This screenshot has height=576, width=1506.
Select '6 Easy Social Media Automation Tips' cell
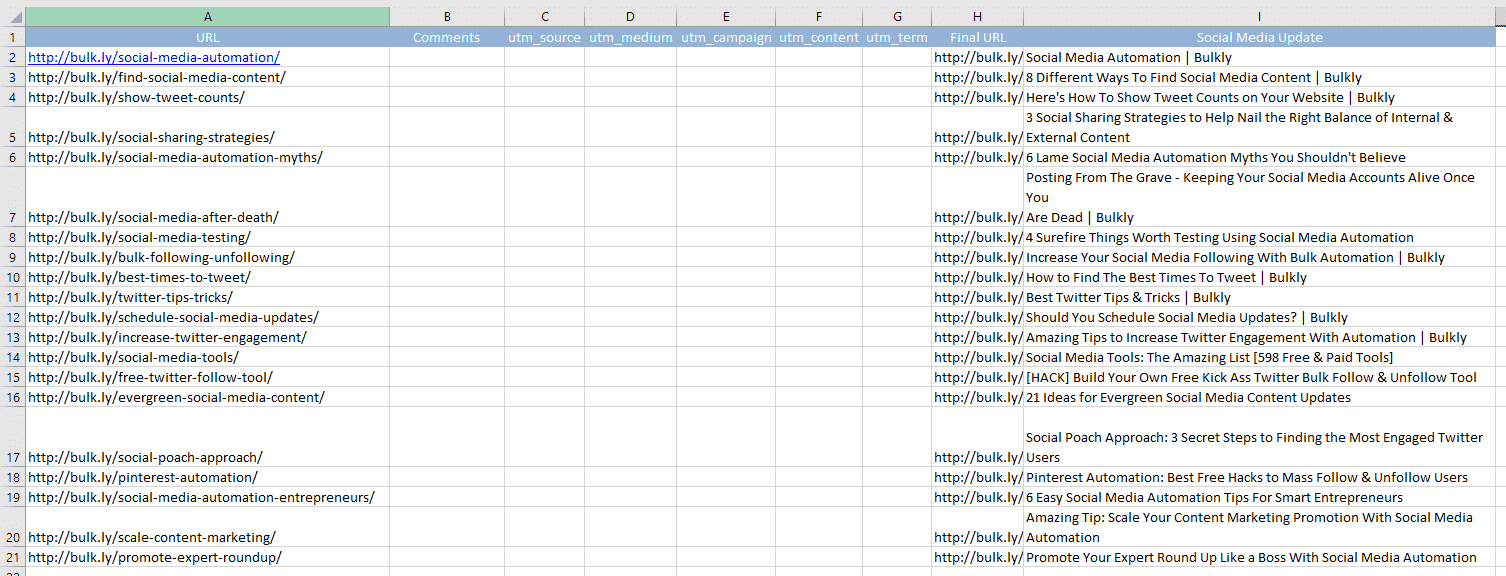coord(1259,497)
